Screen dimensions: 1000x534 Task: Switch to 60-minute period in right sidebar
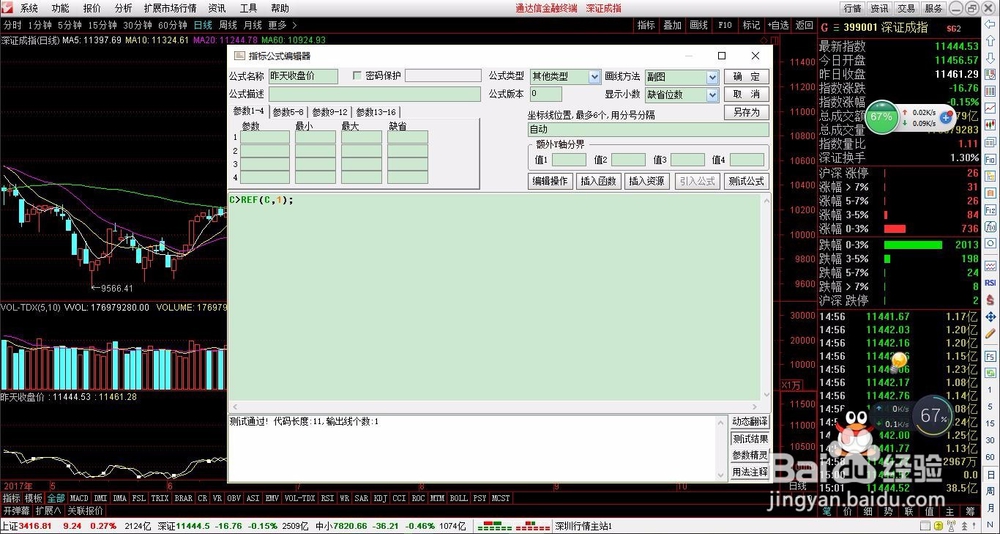coord(990,457)
